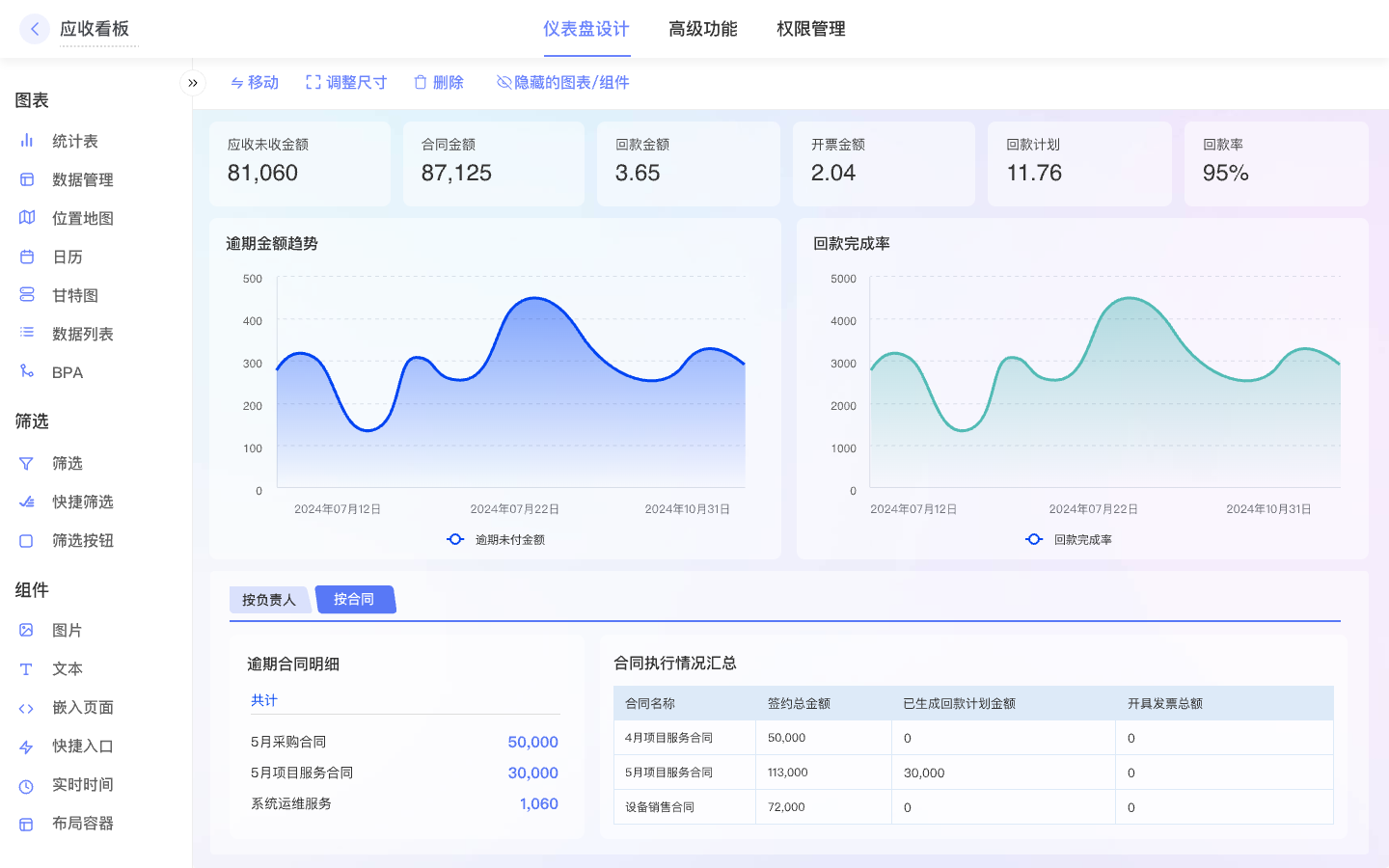The image size is (1389, 868).
Task: Click the 调整尺寸 toolbar button
Action: tap(346, 83)
